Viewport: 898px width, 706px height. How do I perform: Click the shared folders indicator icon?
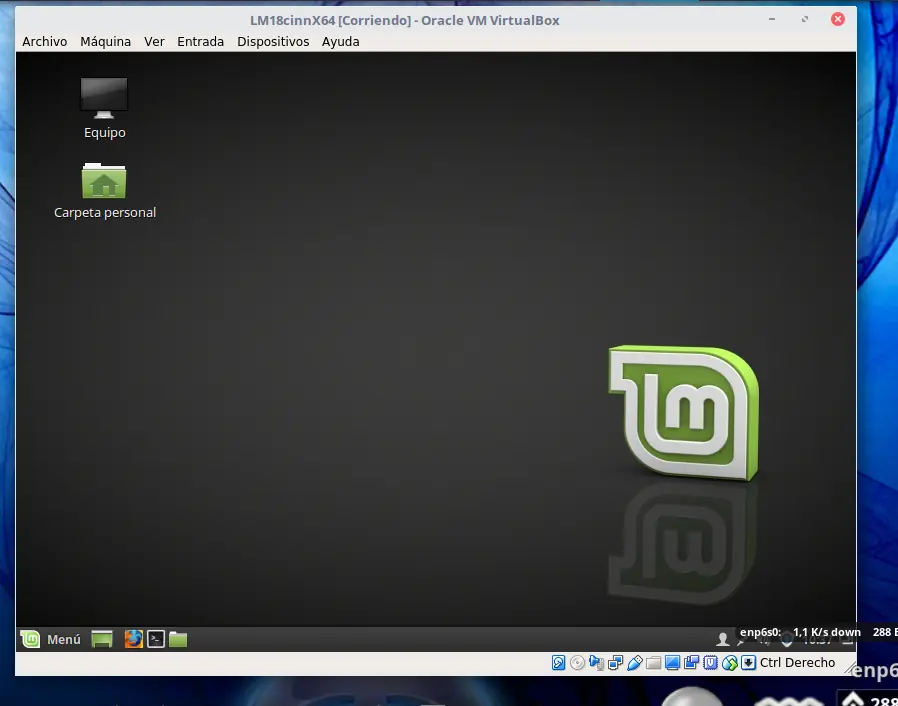pyautogui.click(x=653, y=663)
